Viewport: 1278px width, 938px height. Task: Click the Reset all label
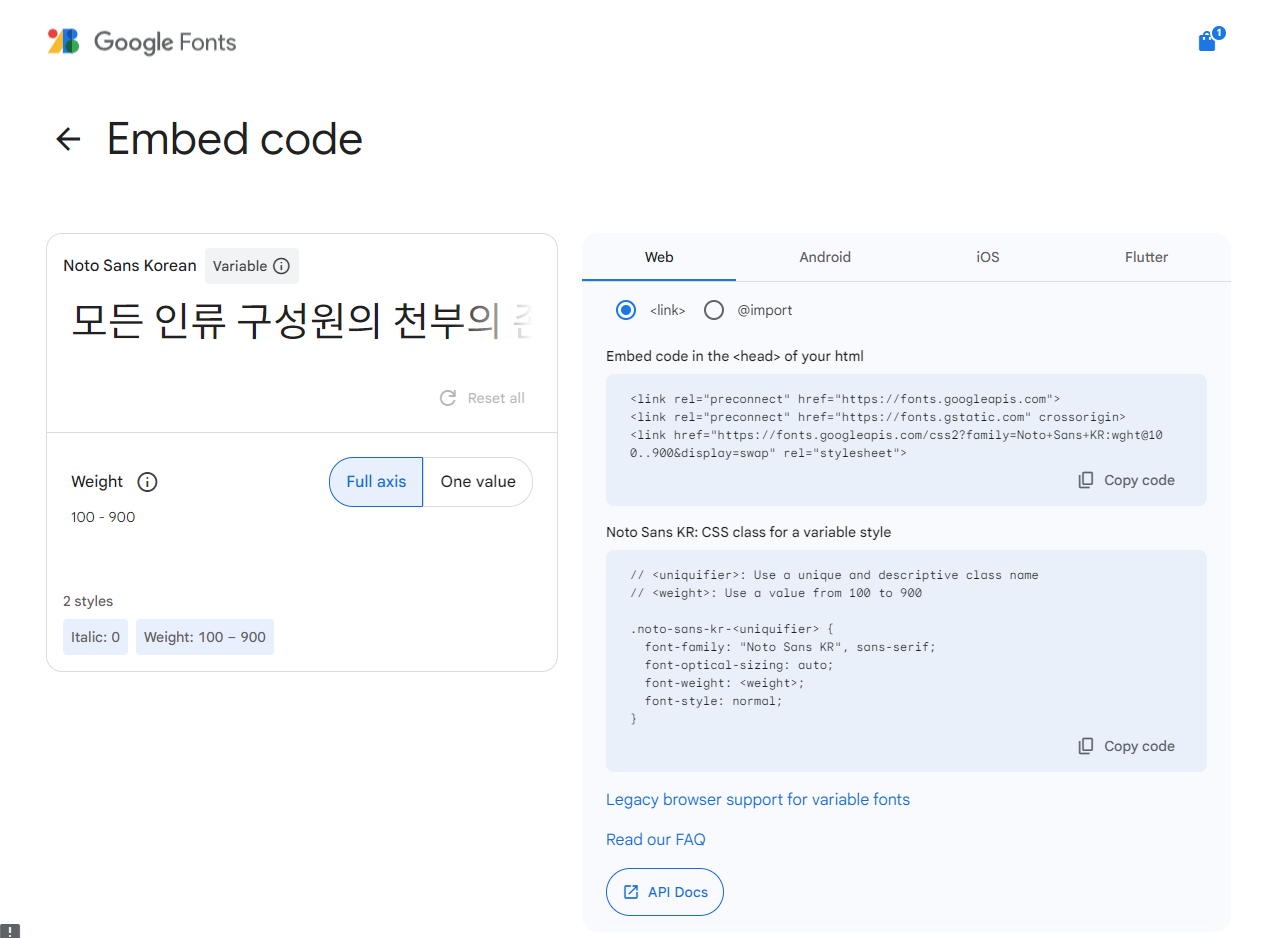[x=496, y=398]
